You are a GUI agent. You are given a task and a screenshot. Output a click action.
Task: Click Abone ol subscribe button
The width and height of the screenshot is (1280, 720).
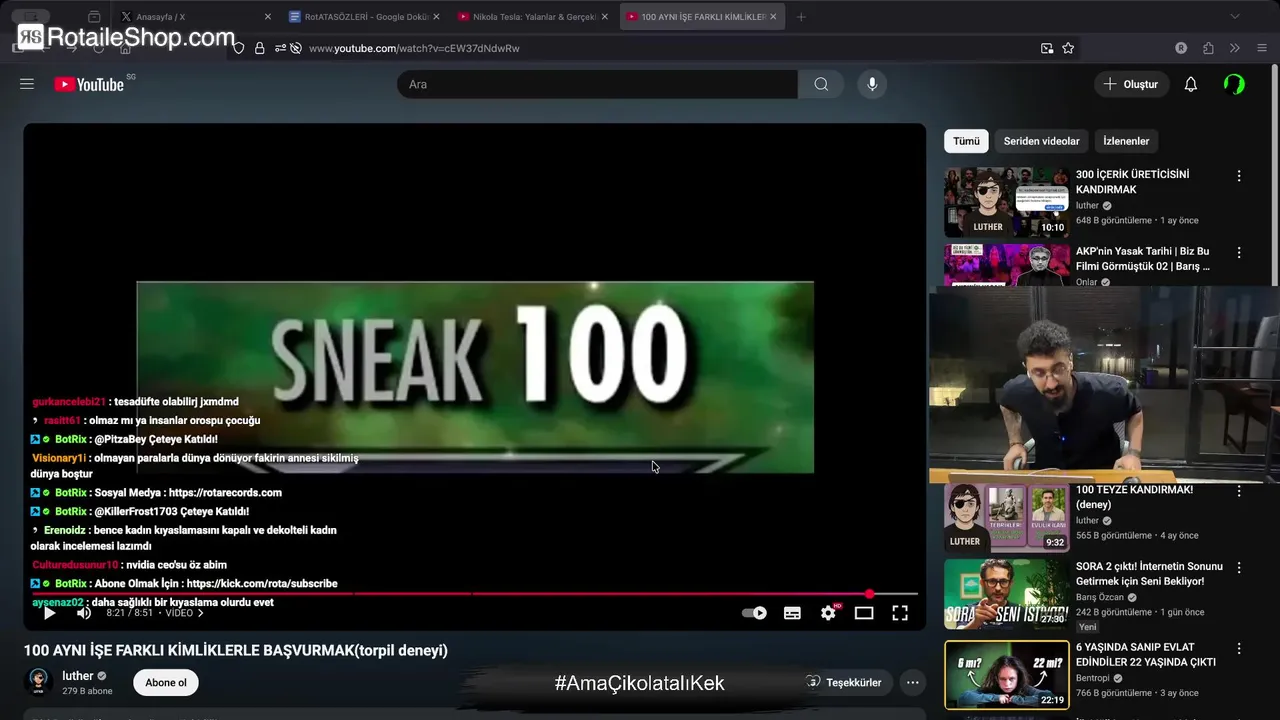(x=166, y=683)
